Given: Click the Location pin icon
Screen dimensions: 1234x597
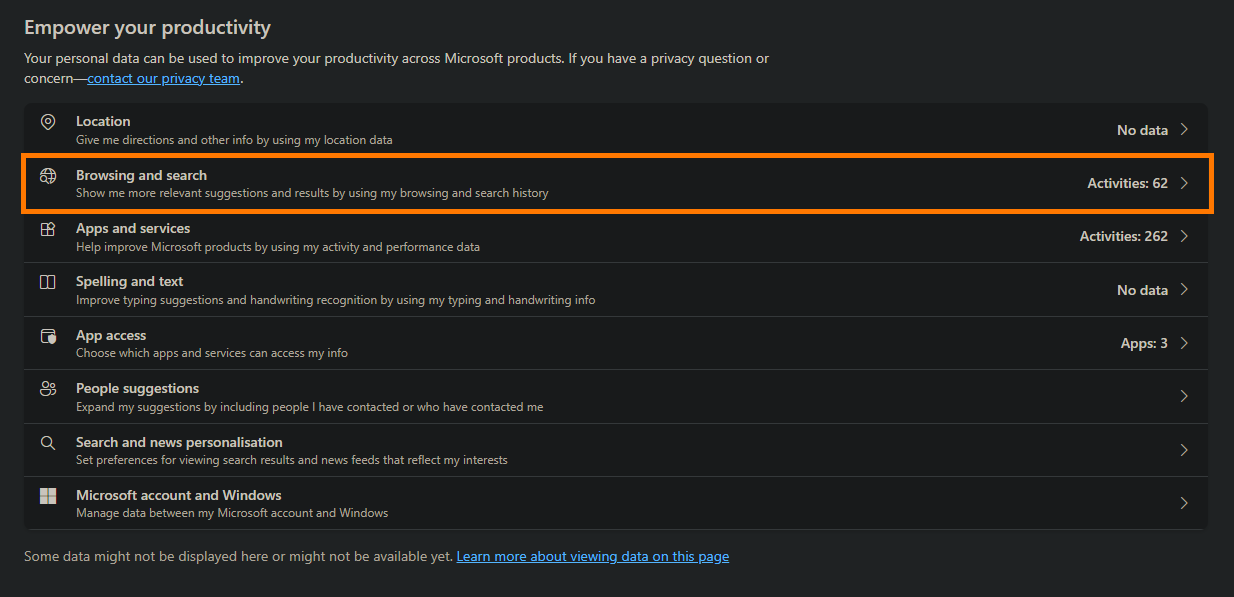Looking at the screenshot, I should pyautogui.click(x=48, y=122).
